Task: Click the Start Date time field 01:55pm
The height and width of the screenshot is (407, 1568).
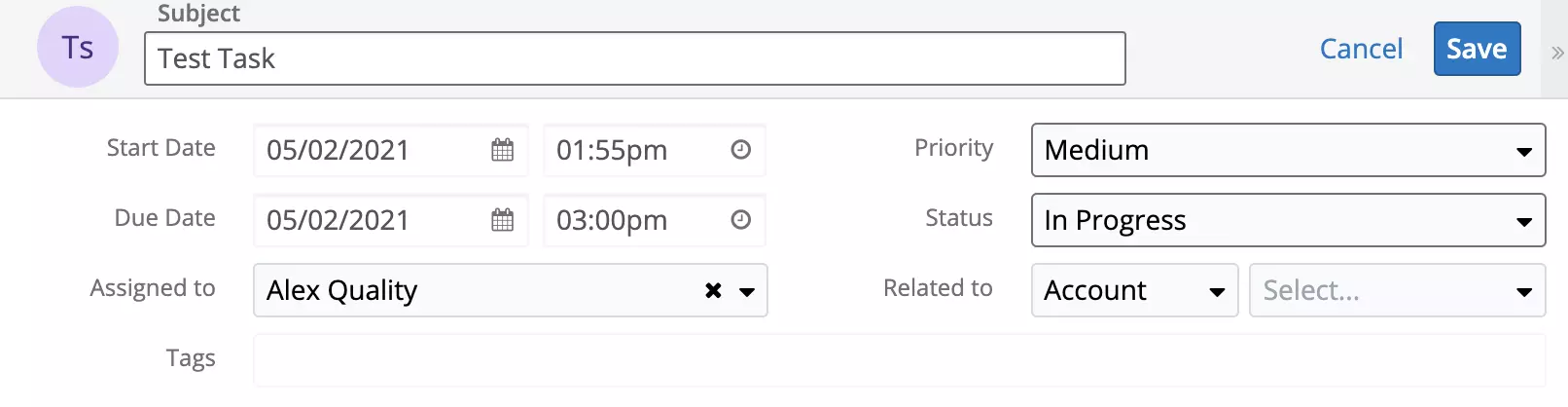Action: (x=632, y=150)
